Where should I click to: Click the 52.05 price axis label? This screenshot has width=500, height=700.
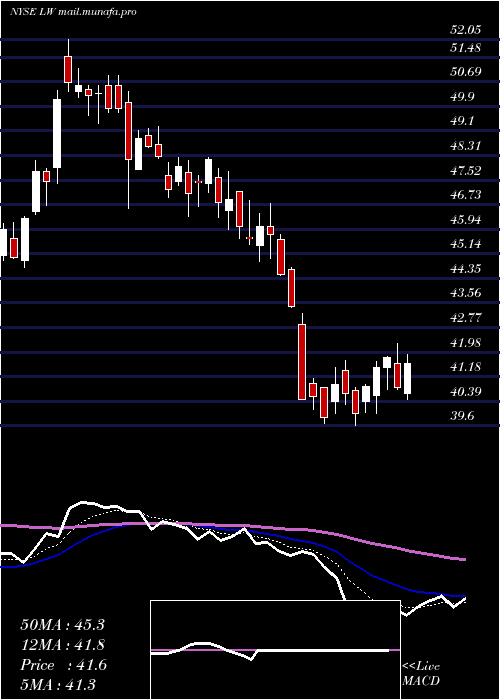point(466,30)
